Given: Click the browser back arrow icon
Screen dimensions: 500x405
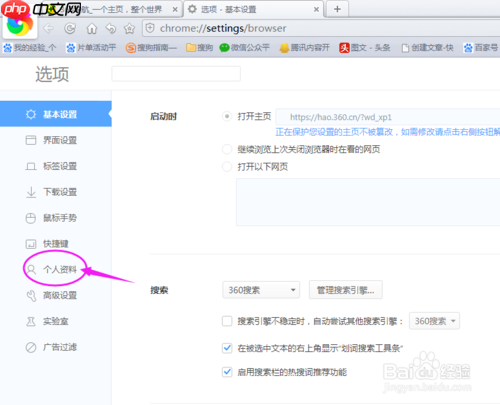Looking at the screenshot, I should point(49,29).
